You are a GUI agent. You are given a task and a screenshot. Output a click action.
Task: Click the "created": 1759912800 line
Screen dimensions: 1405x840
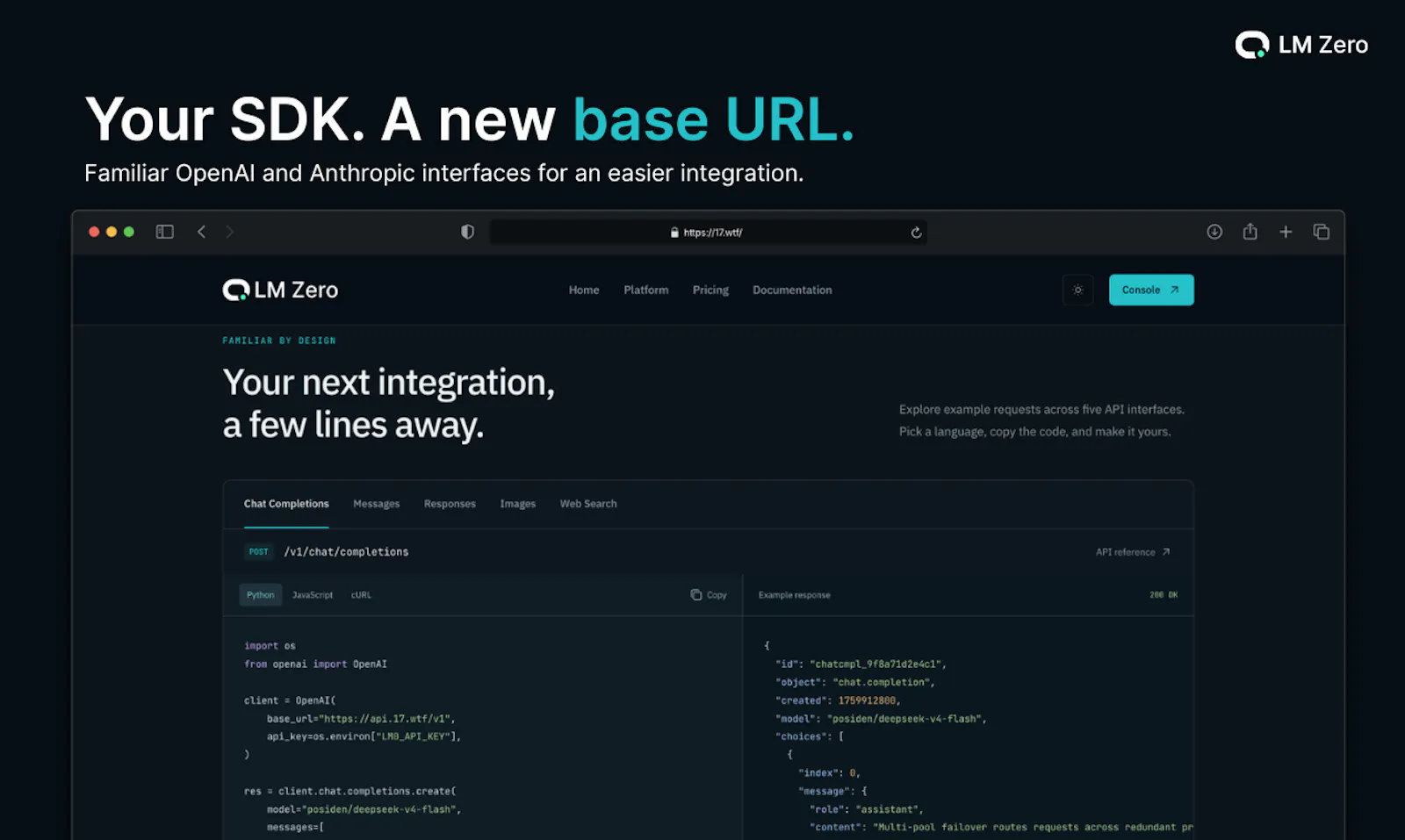click(x=838, y=700)
